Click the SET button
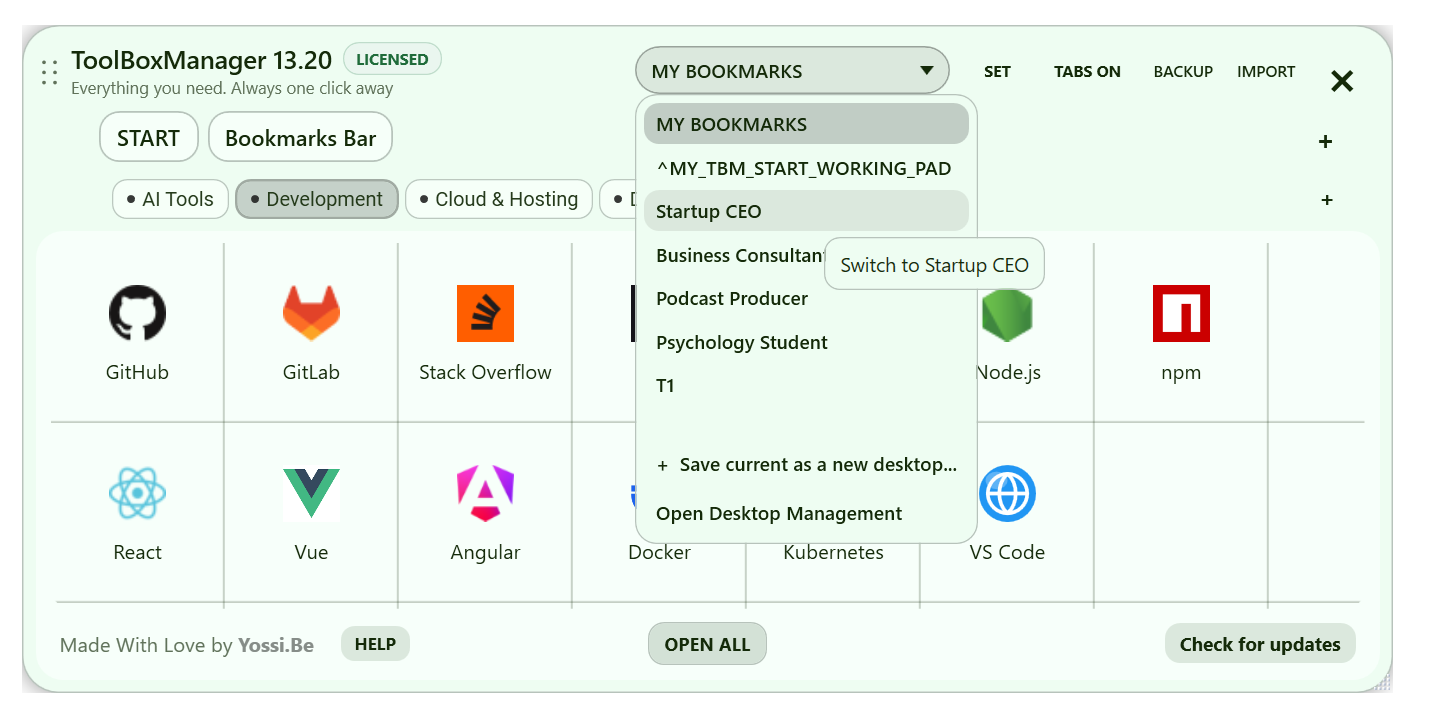Screen dimensions: 1435x713 point(997,72)
